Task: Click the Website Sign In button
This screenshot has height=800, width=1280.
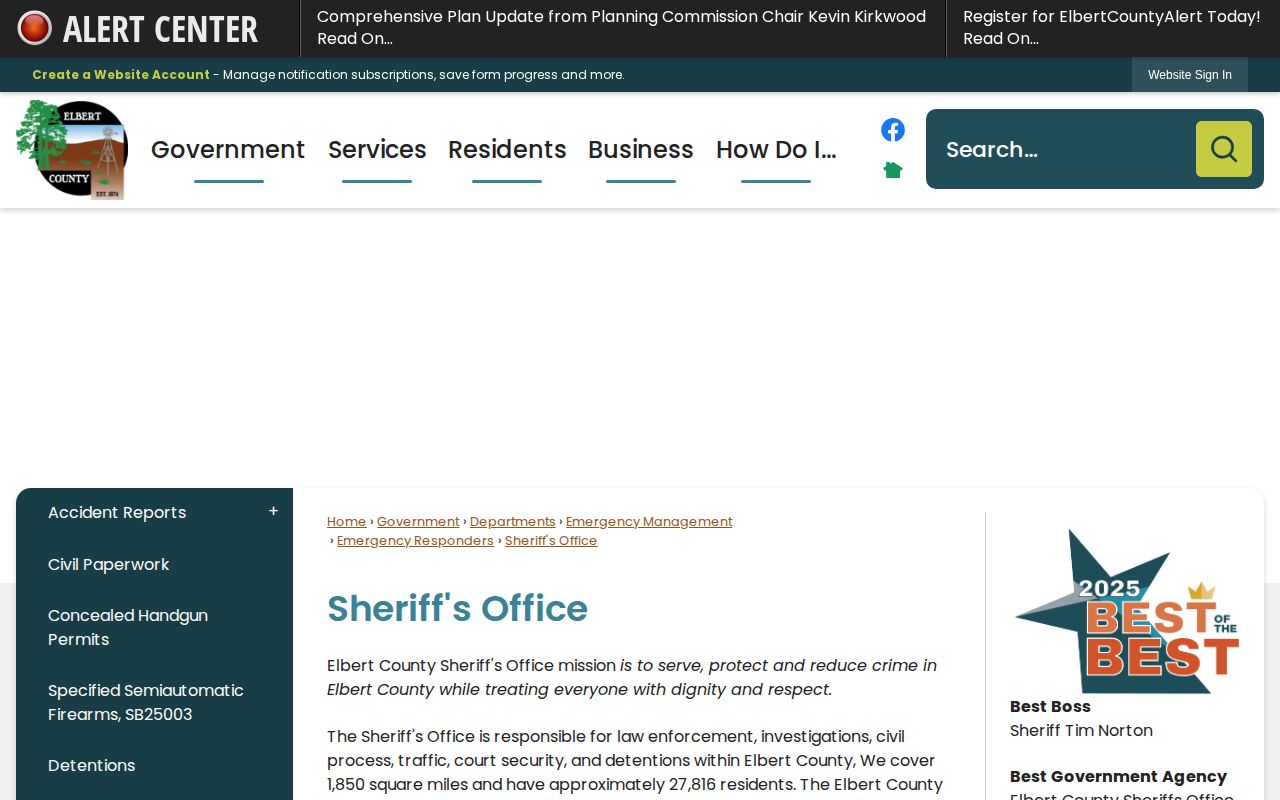Action: pyautogui.click(x=1190, y=75)
